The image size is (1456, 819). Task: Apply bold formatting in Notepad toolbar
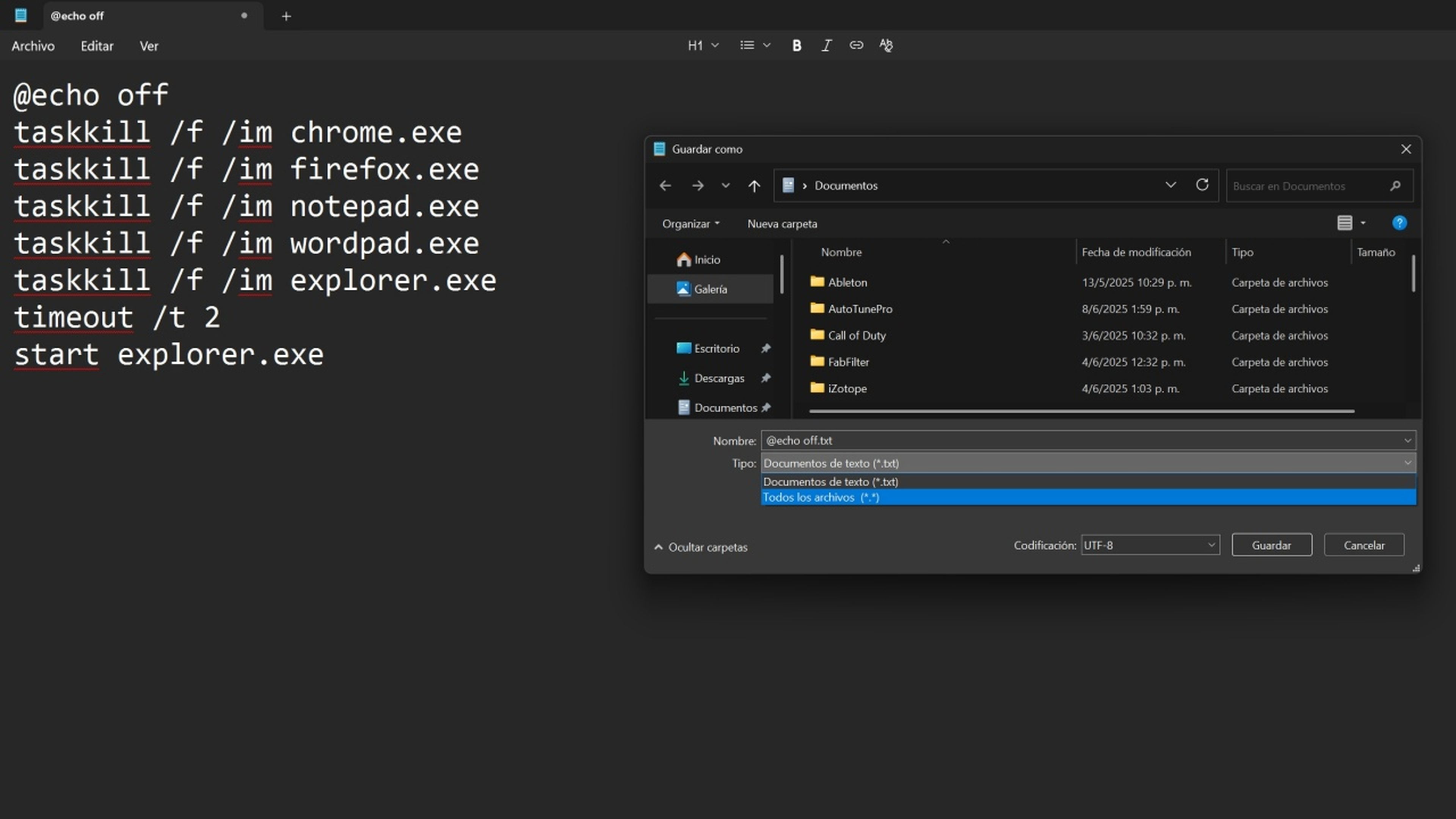(x=796, y=45)
